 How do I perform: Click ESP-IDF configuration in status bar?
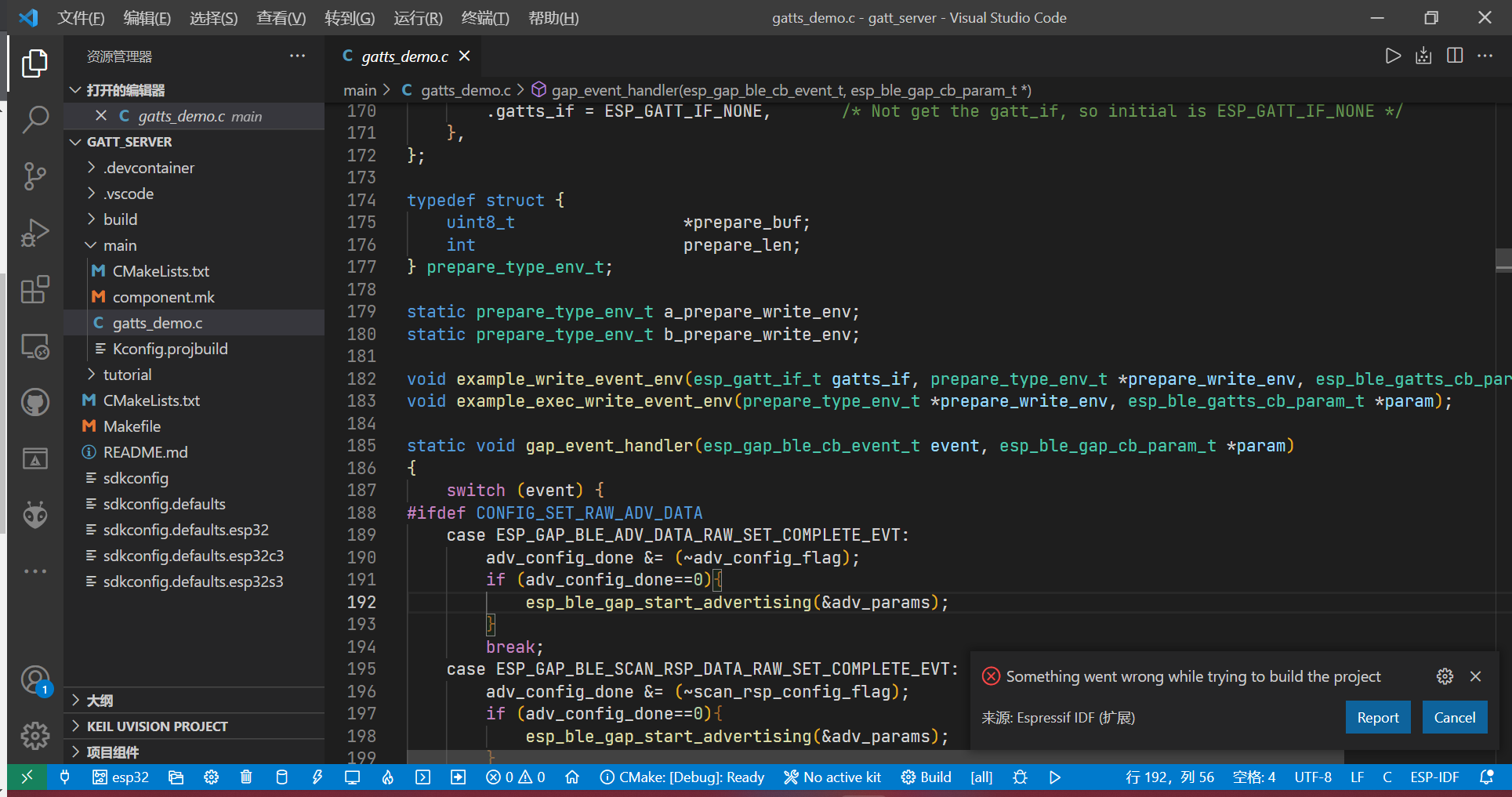[x=1434, y=777]
